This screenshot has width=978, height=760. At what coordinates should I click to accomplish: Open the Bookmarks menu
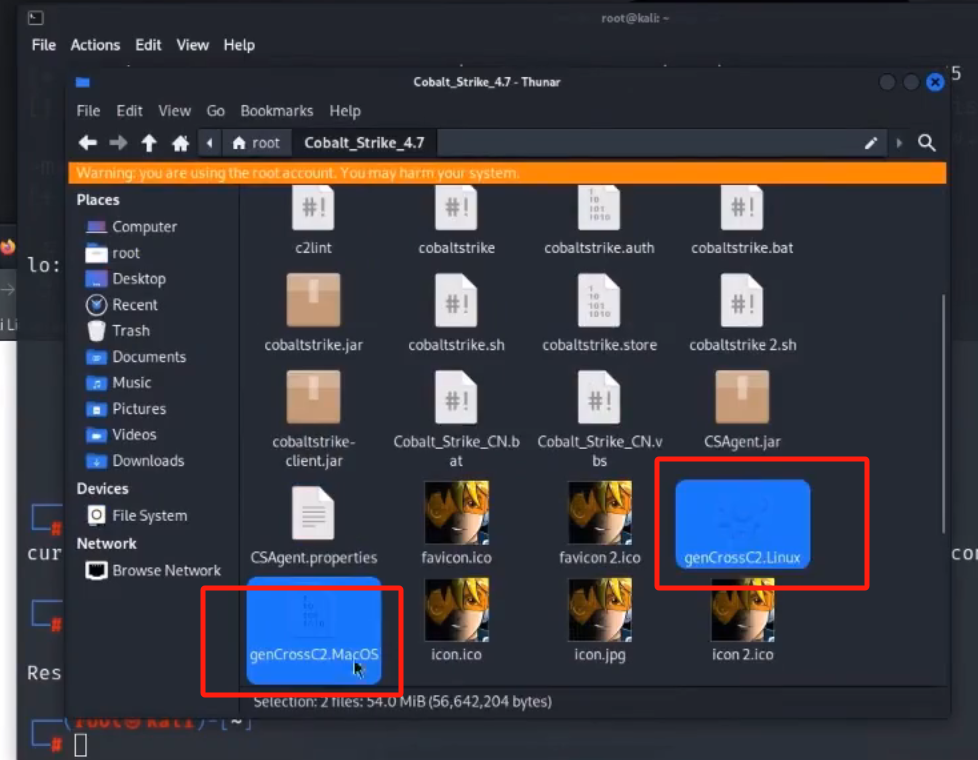(276, 111)
